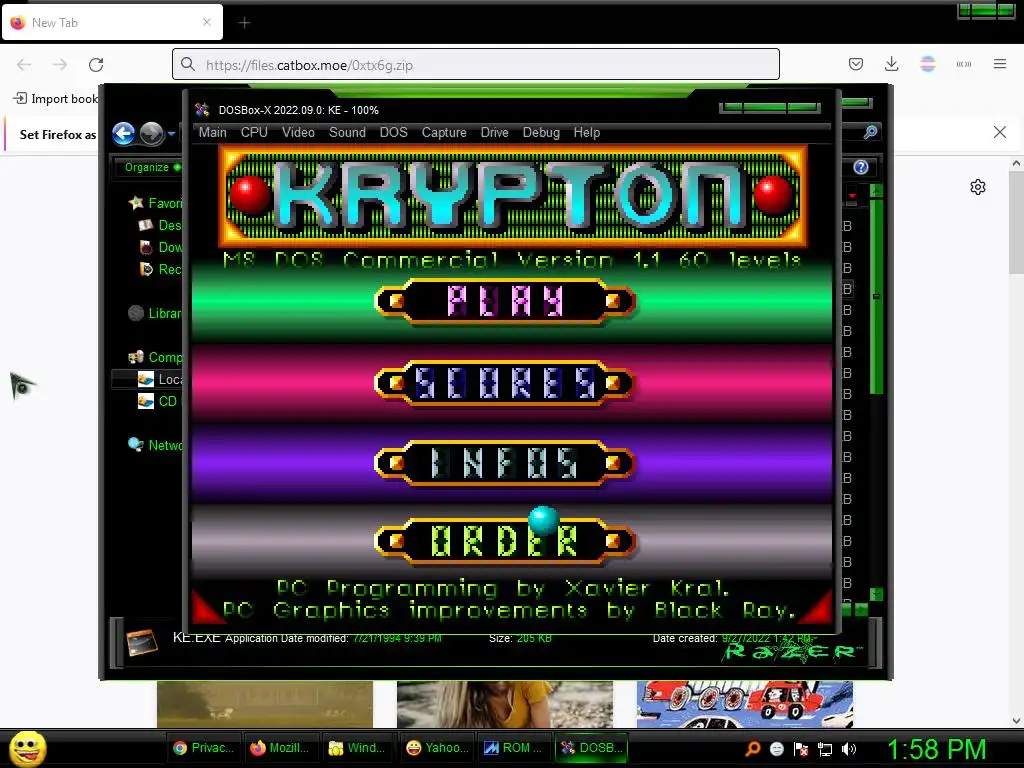Switch to Windows Explorer taskbar button
Screen dimensions: 1024x768
pyautogui.click(x=358, y=748)
